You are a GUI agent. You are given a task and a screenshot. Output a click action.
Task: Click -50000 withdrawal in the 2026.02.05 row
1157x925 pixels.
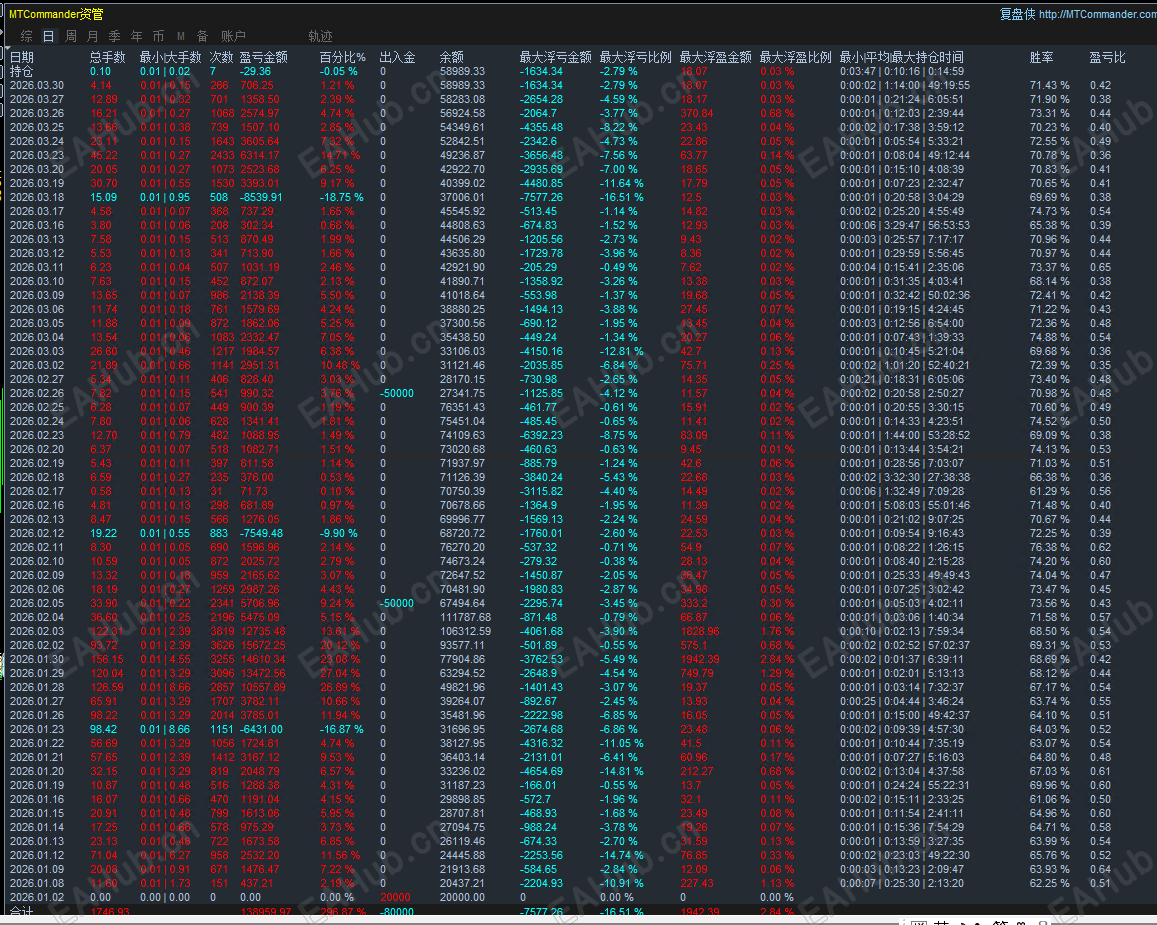point(397,603)
